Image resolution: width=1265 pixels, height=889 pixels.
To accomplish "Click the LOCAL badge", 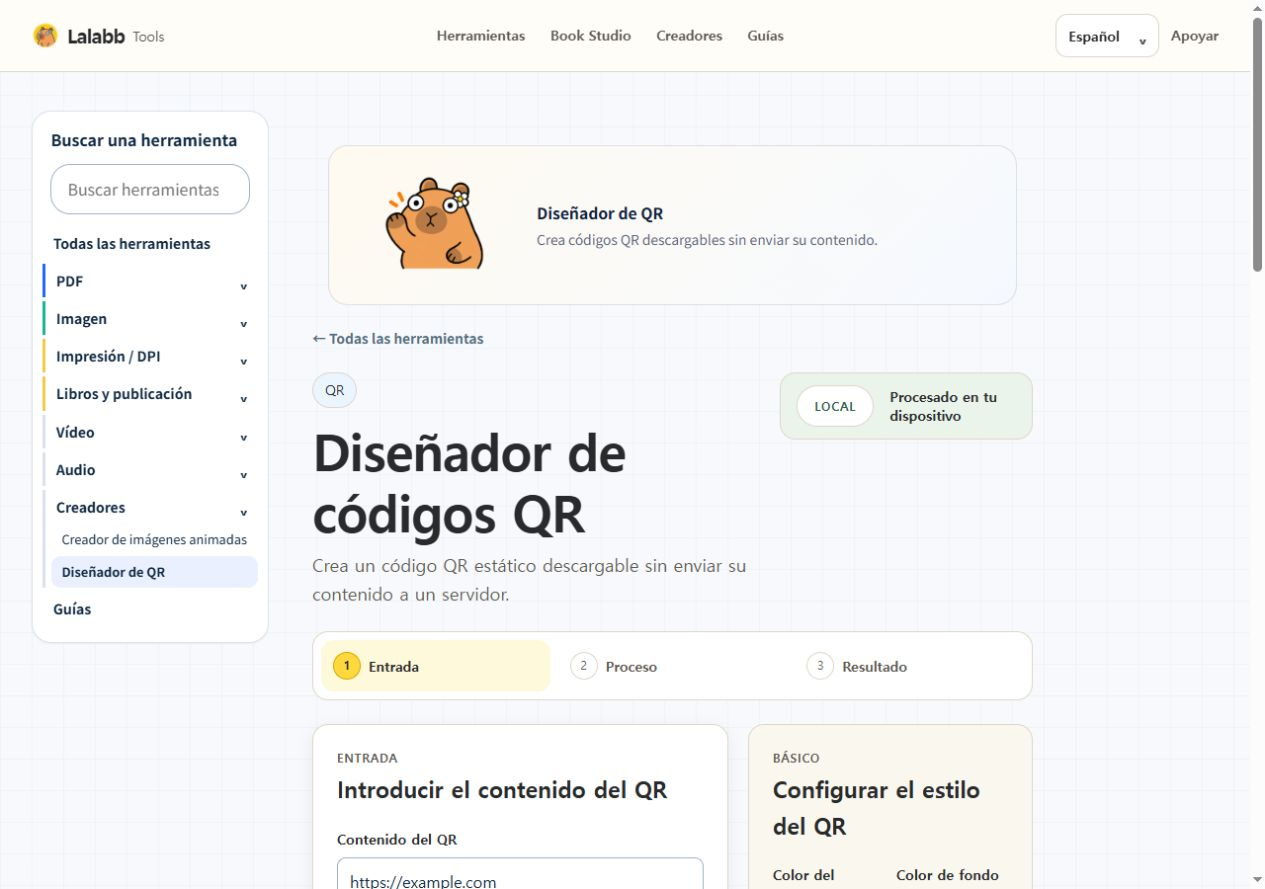I will 835,406.
